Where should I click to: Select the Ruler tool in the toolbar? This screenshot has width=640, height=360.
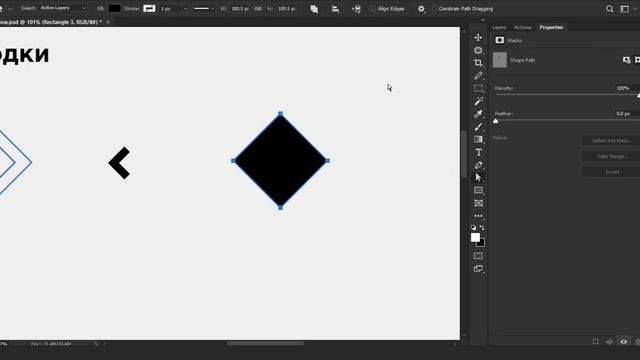point(478,76)
